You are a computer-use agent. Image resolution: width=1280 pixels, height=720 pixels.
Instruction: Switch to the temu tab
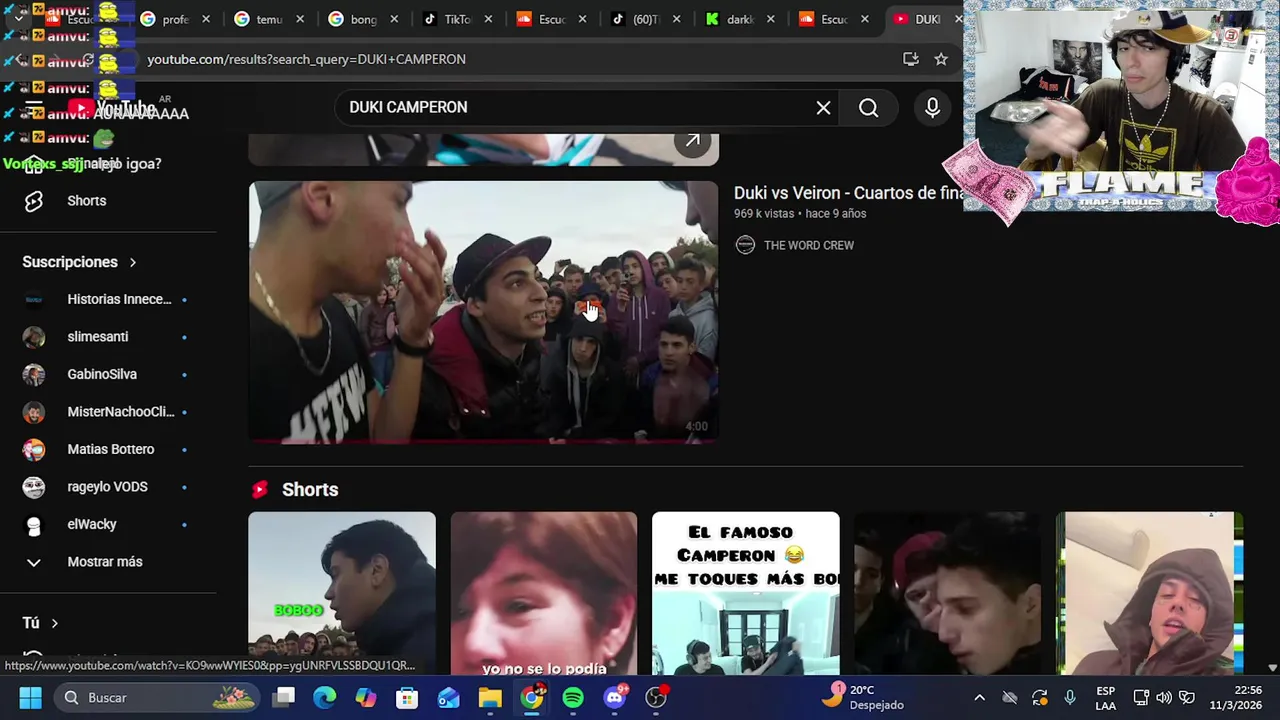tap(268, 19)
